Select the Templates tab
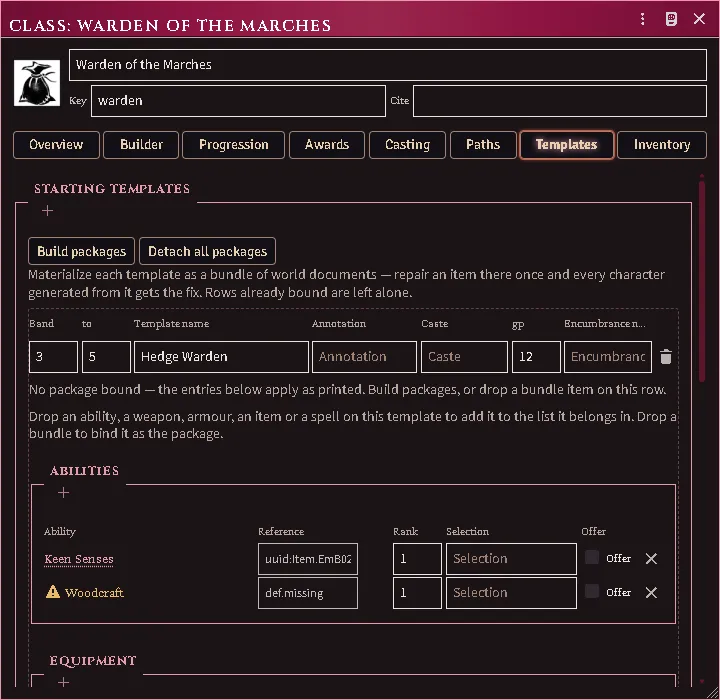Viewport: 720px width, 700px height. click(566, 145)
